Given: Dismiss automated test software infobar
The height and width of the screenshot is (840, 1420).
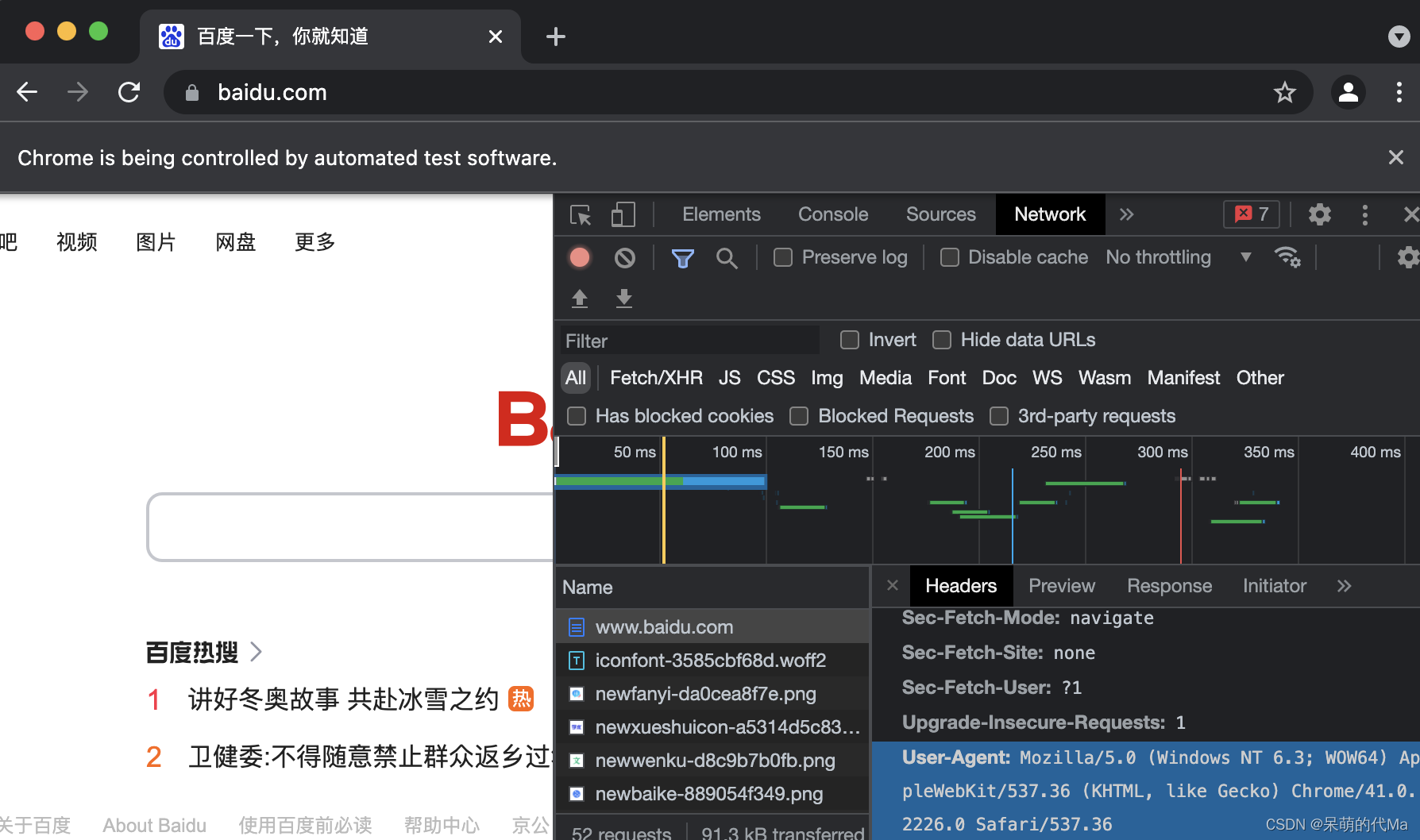Looking at the screenshot, I should [1396, 157].
